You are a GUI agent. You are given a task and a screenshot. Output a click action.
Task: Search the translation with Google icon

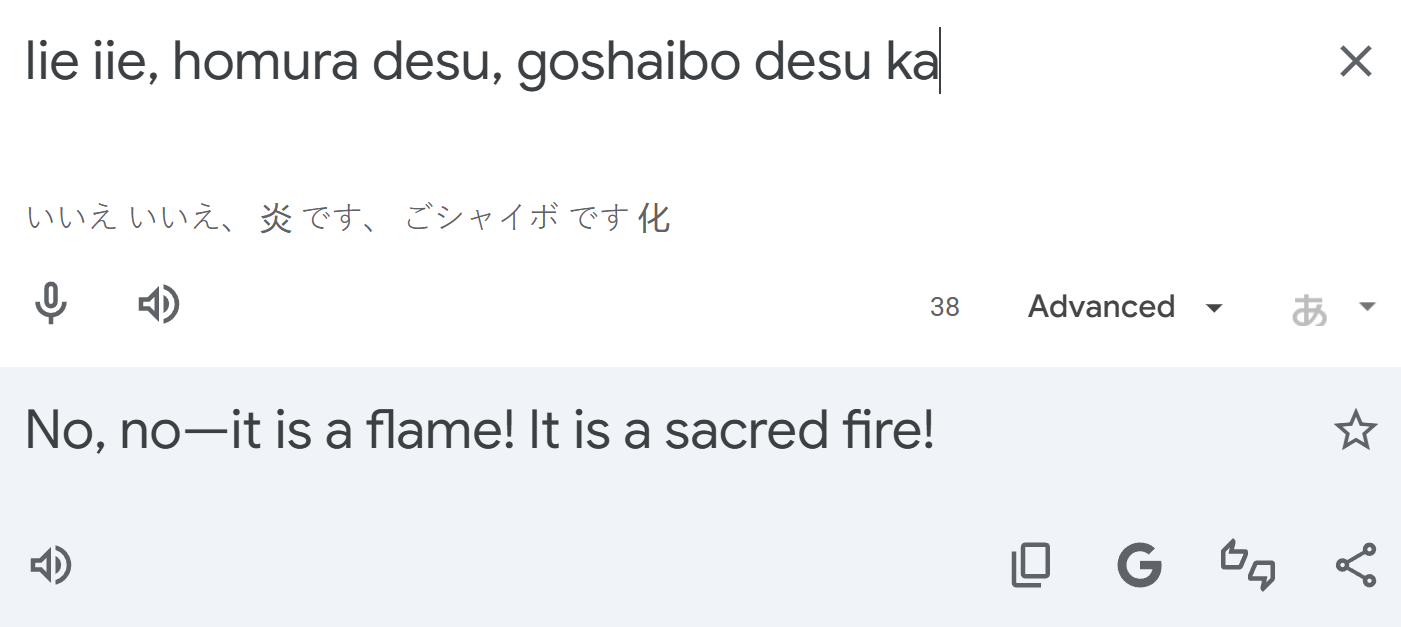1139,565
